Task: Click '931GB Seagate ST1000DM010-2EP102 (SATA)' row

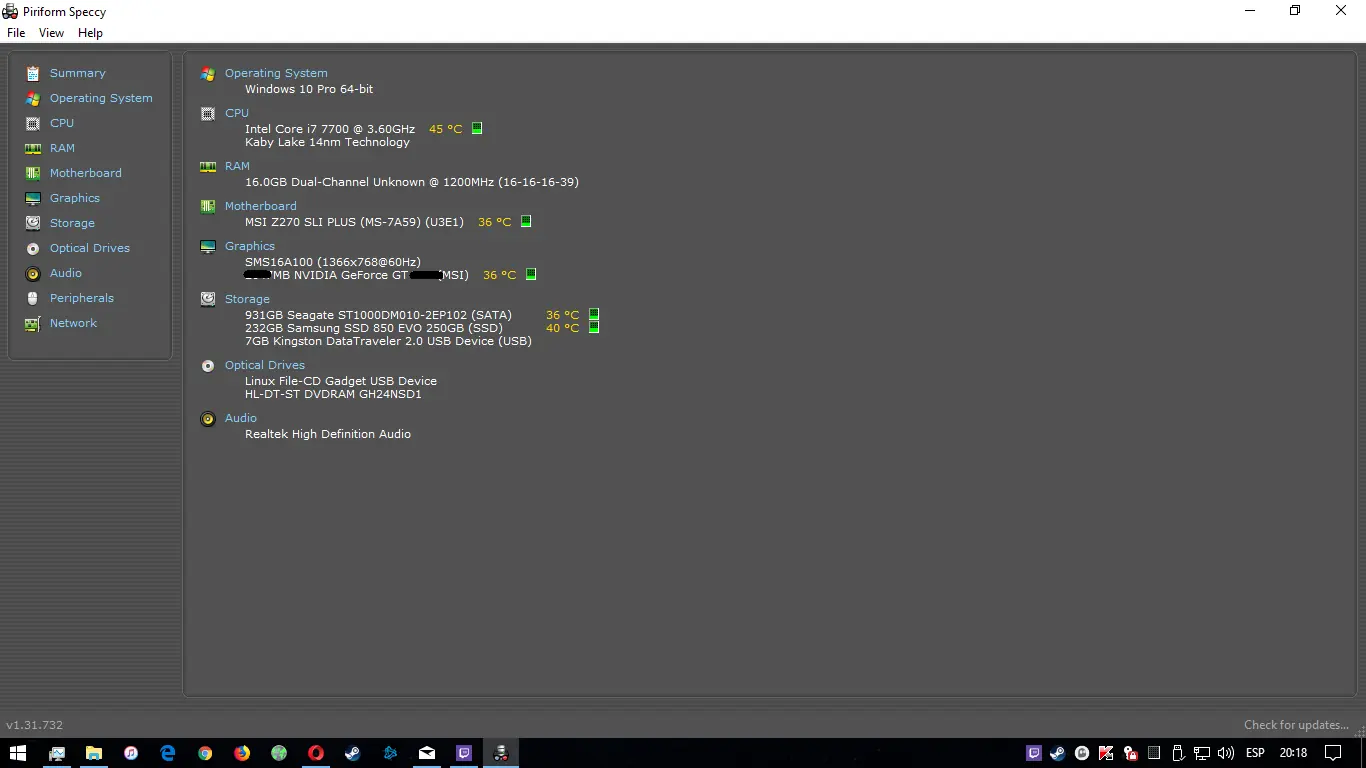Action: pos(378,315)
